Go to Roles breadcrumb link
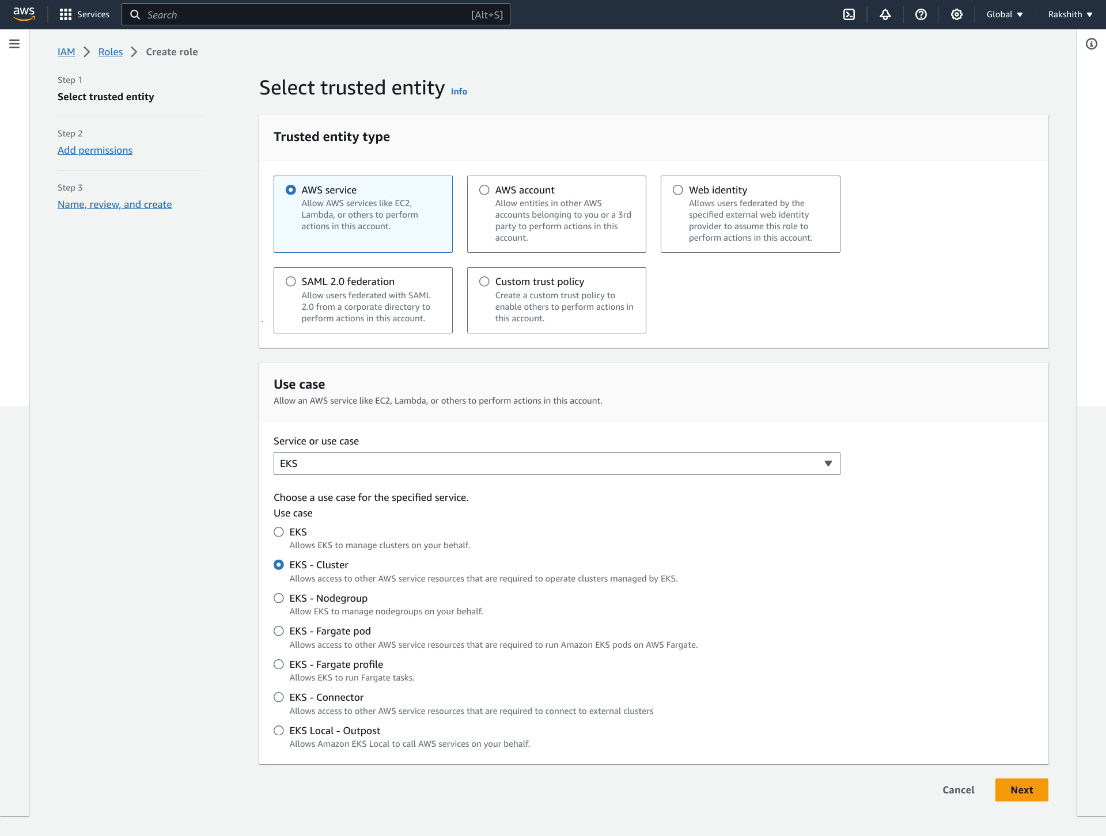Screen dimensions: 1106x836 click(110, 52)
